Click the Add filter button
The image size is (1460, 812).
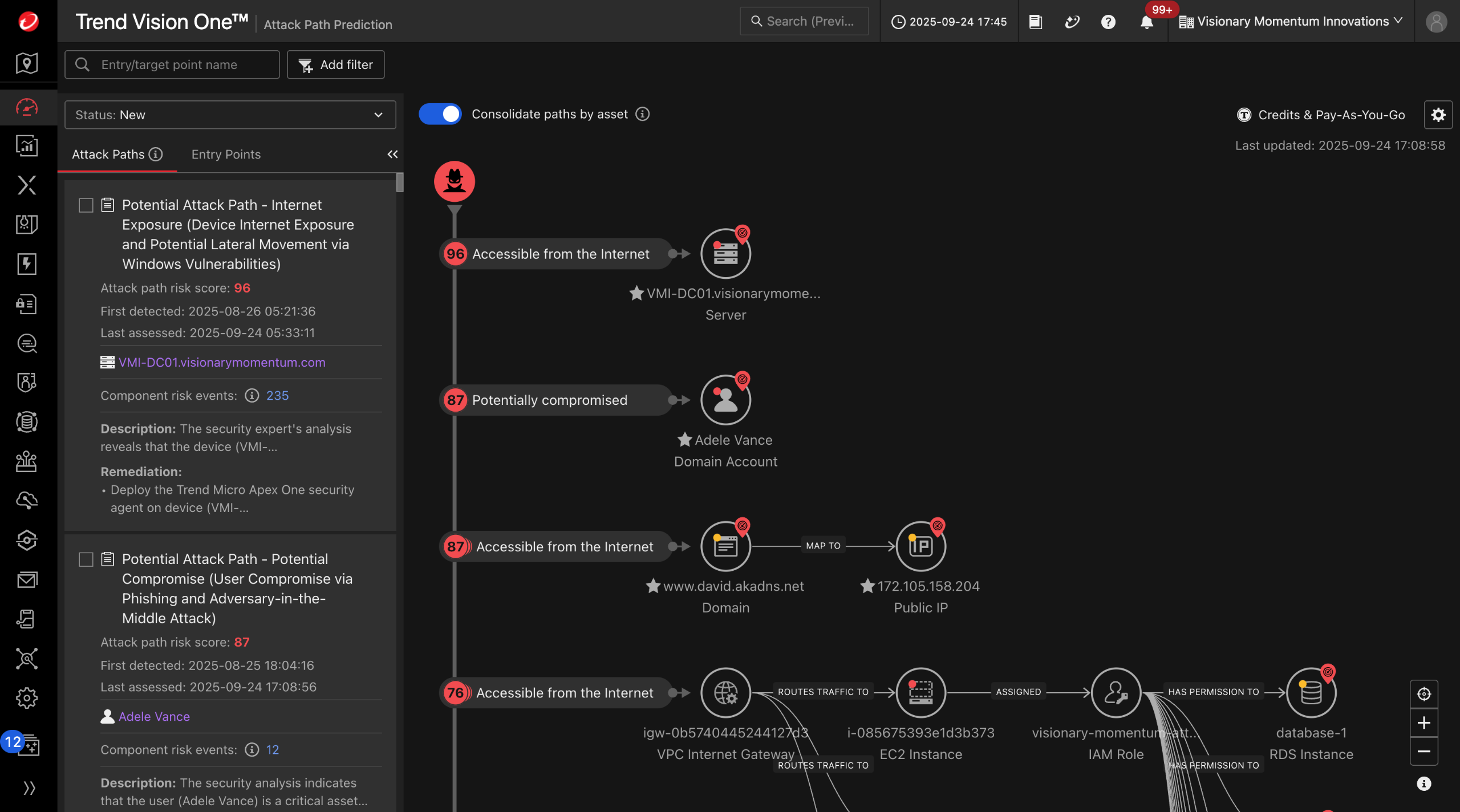click(x=335, y=64)
